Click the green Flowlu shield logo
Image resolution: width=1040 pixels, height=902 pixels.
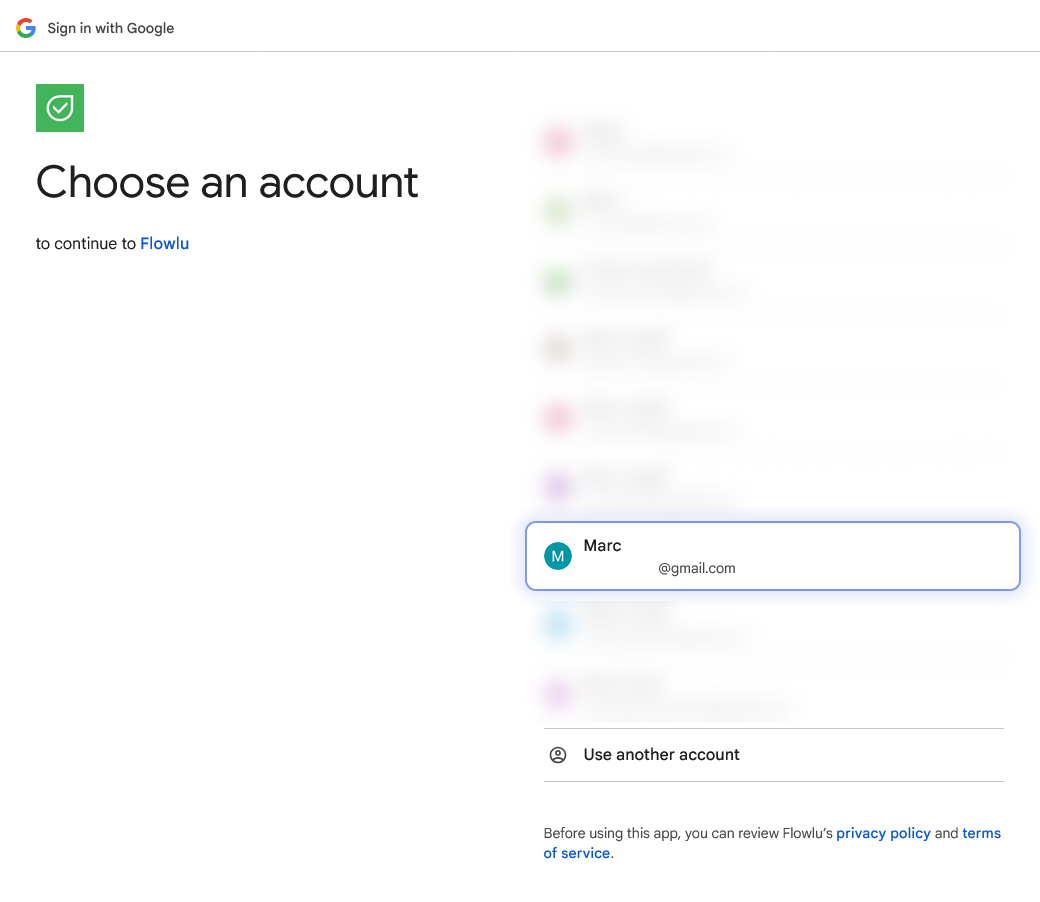pyautogui.click(x=60, y=108)
